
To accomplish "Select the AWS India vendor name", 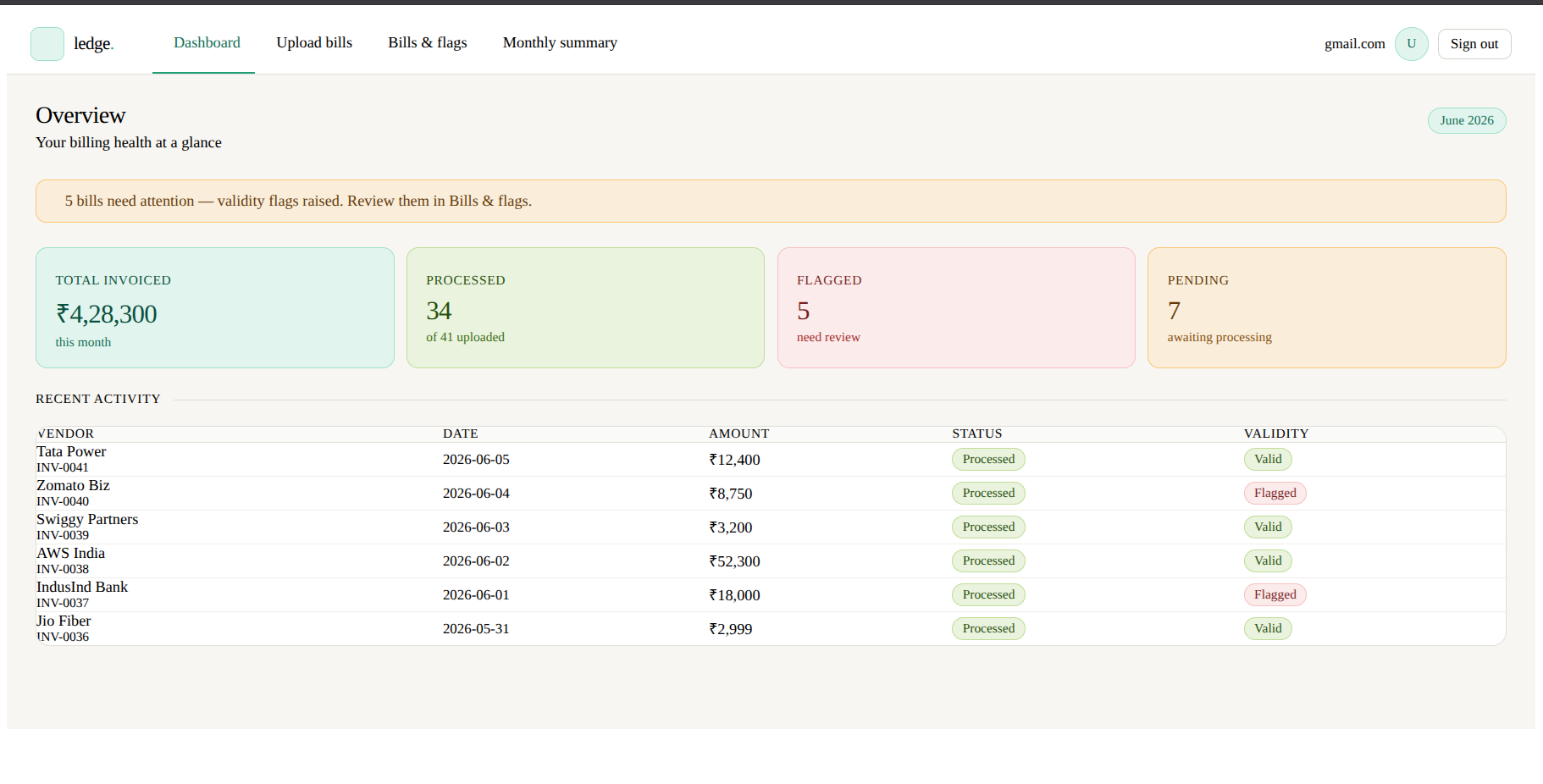I will (x=70, y=553).
